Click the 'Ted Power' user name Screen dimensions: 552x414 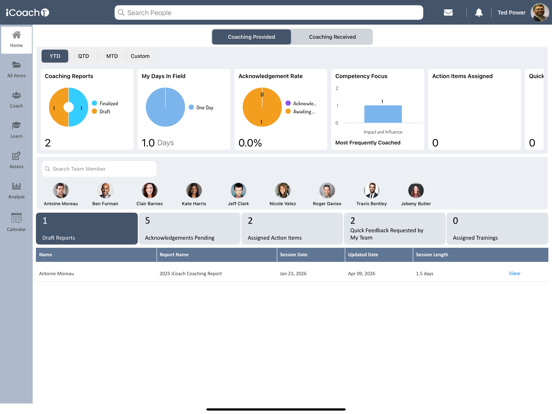tap(511, 13)
